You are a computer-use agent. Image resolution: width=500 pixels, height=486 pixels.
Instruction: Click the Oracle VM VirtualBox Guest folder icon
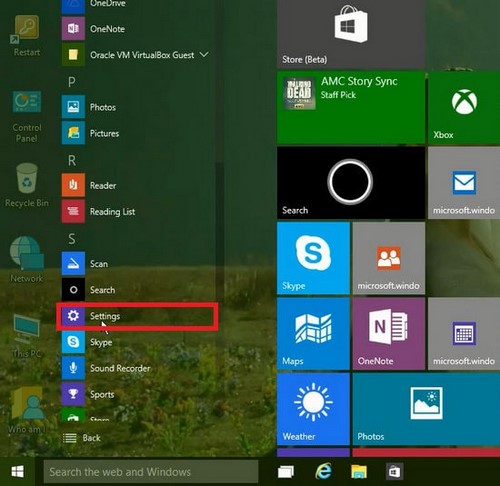click(73, 55)
